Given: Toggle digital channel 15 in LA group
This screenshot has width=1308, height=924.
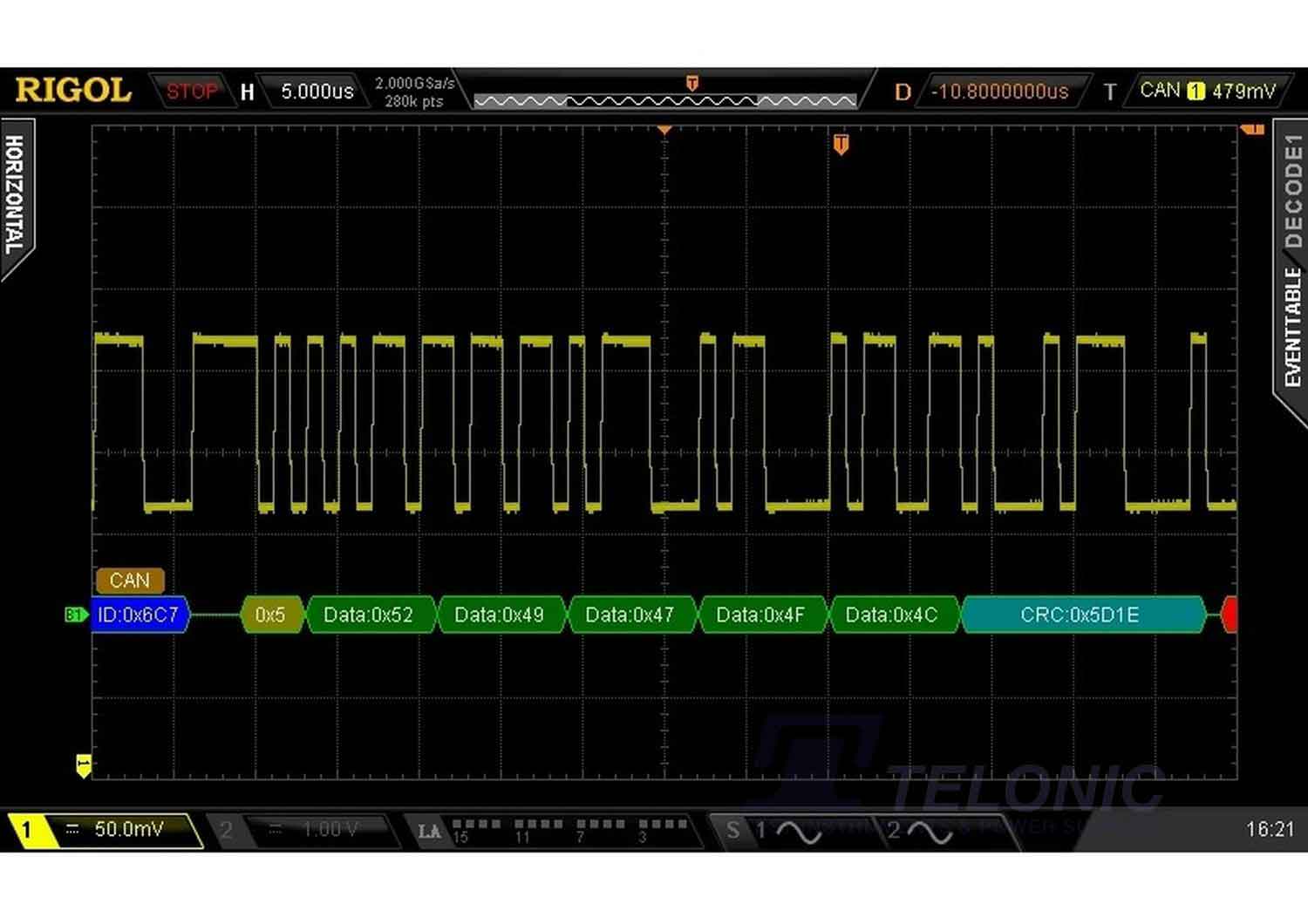Looking at the screenshot, I should point(458,824).
